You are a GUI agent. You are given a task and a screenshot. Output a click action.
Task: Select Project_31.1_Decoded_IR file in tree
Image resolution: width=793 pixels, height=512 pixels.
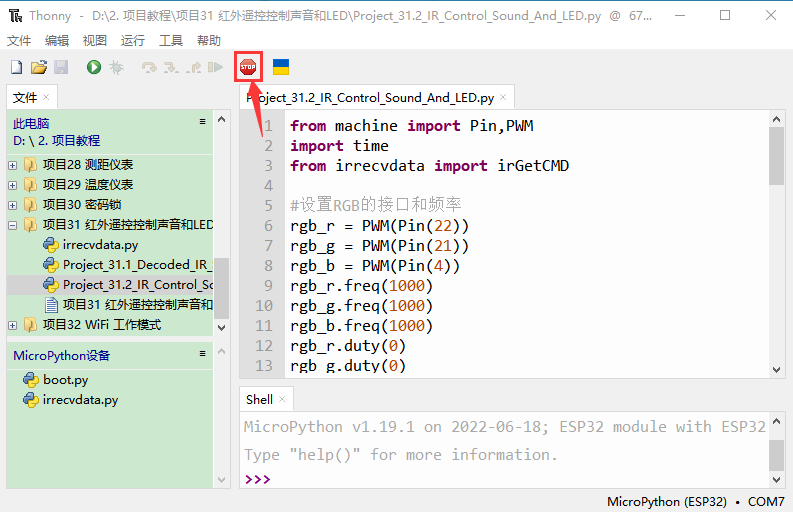tap(135, 265)
